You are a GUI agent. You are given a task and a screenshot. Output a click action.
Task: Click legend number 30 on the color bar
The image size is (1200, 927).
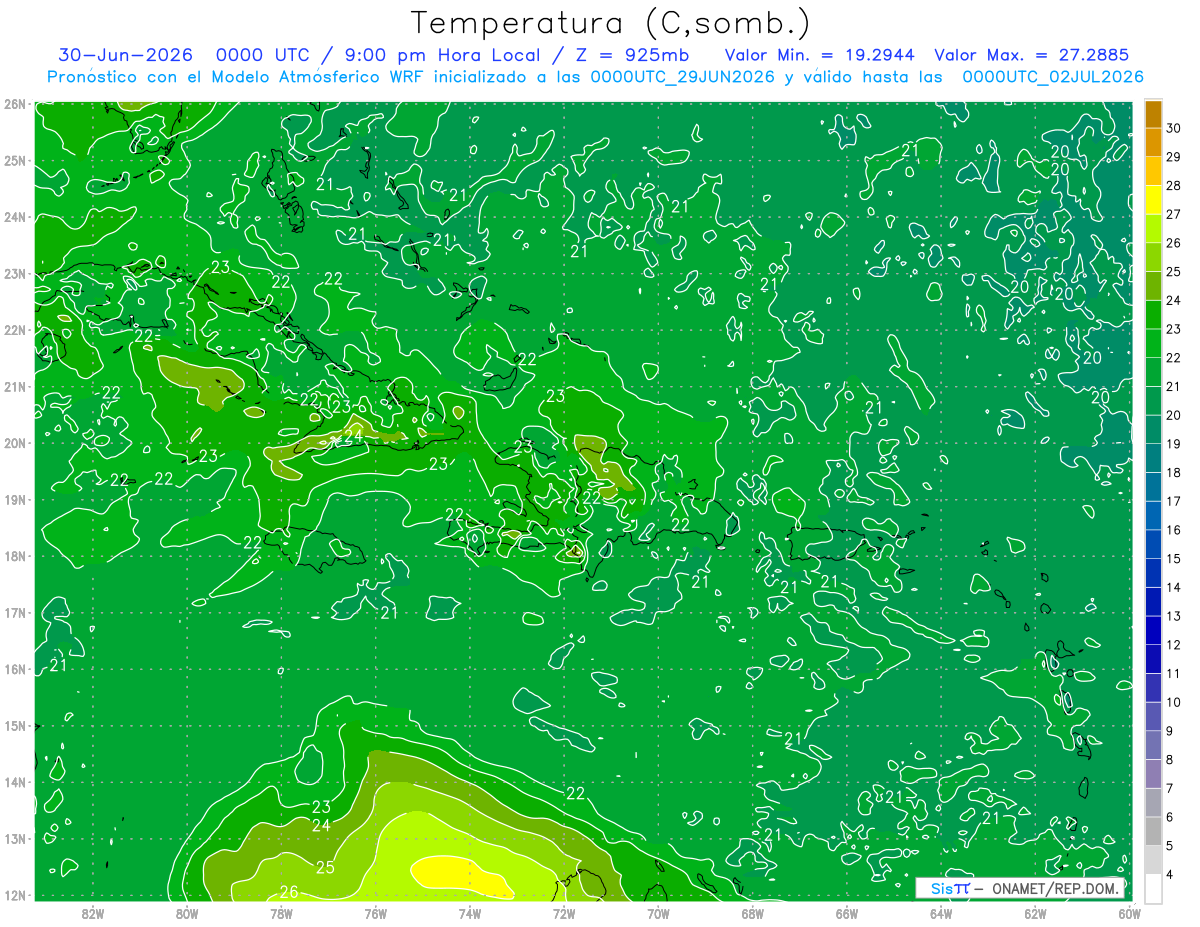[1174, 128]
